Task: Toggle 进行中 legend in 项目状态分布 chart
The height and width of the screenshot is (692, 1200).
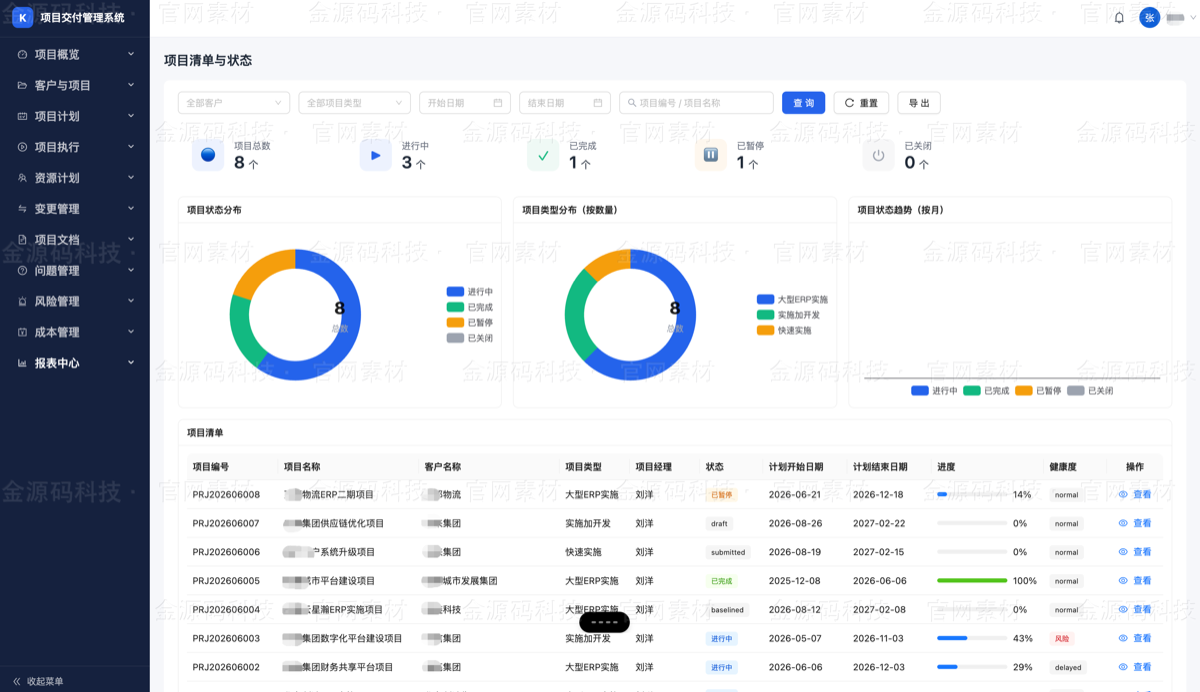Action: [x=469, y=292]
